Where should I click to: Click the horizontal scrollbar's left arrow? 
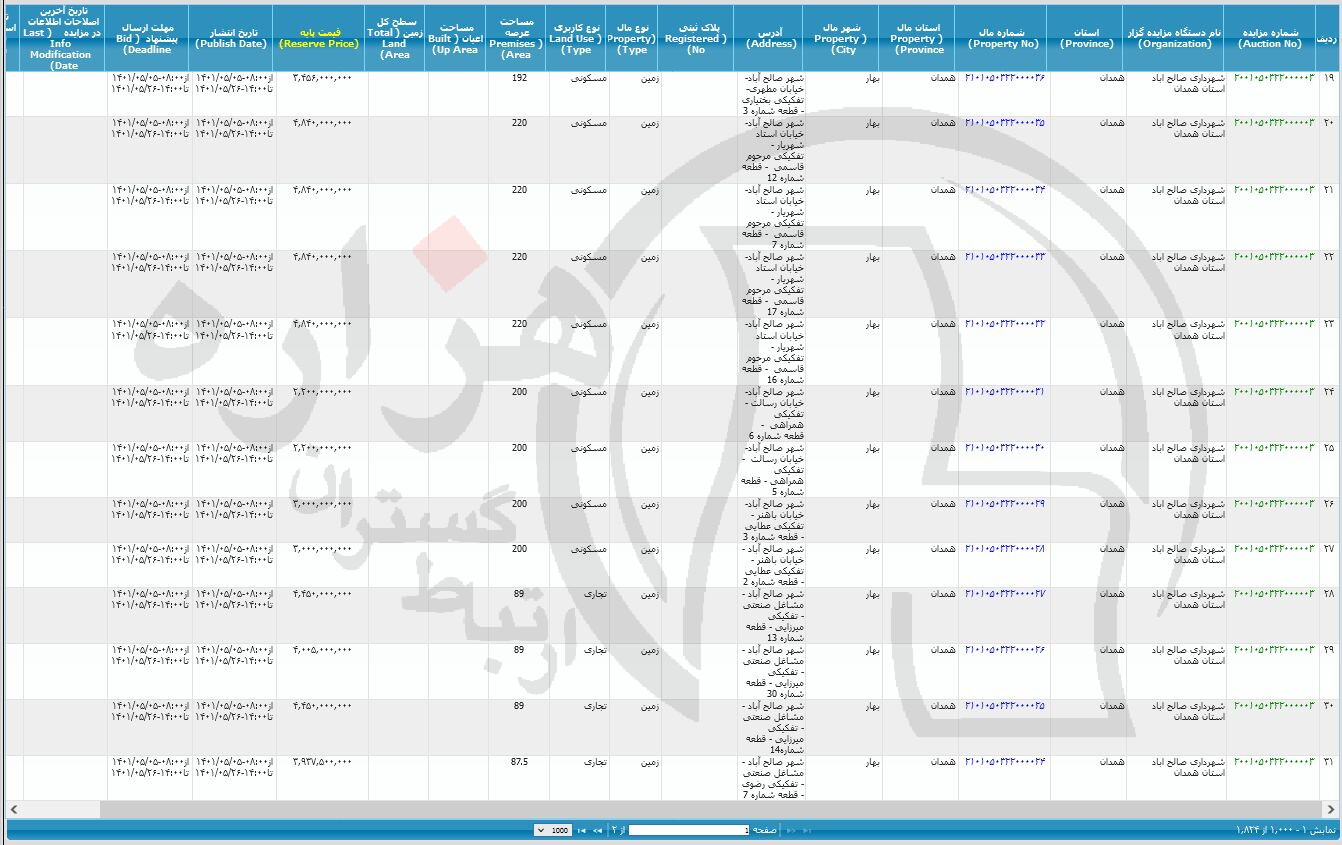click(x=13, y=808)
